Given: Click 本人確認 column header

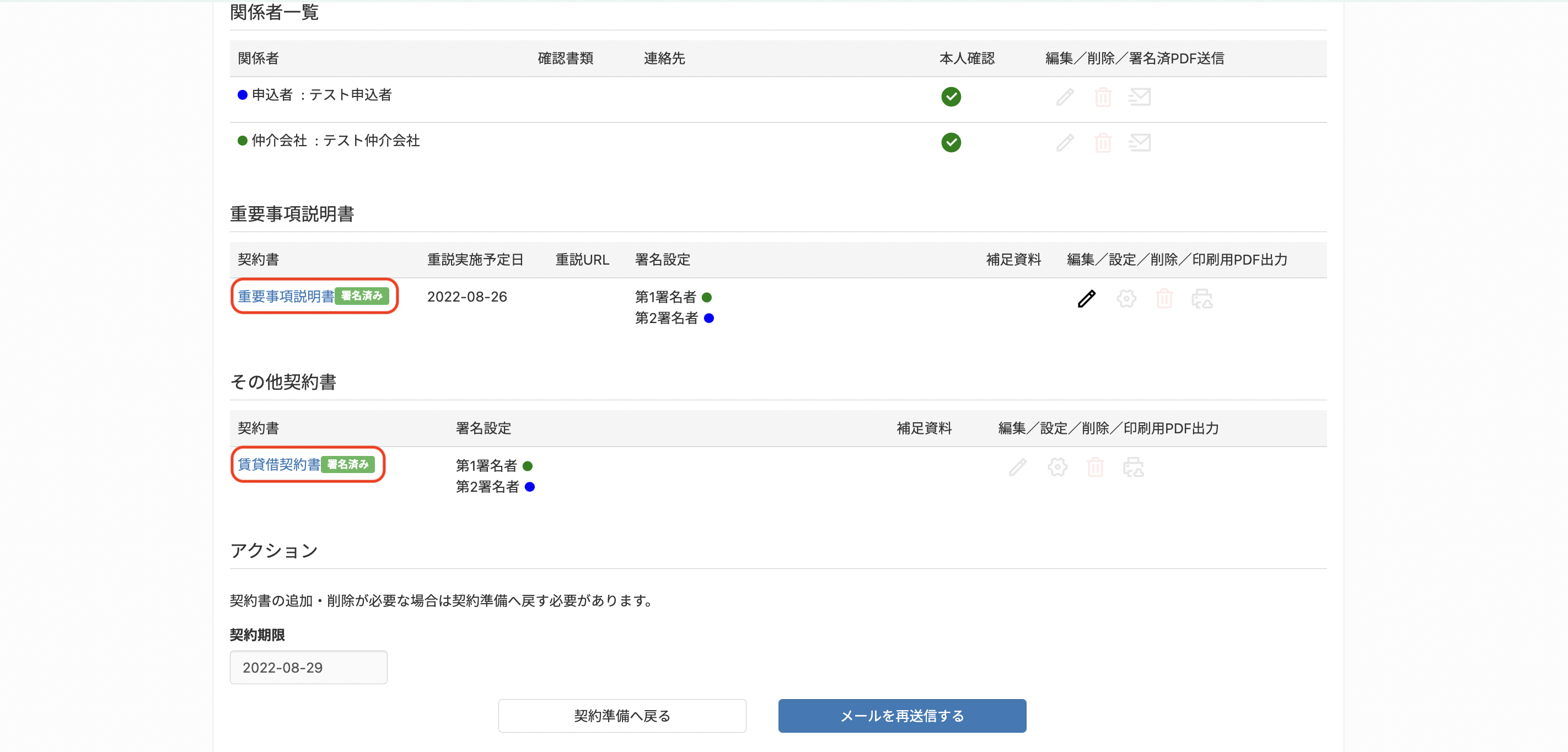Looking at the screenshot, I should click(966, 58).
